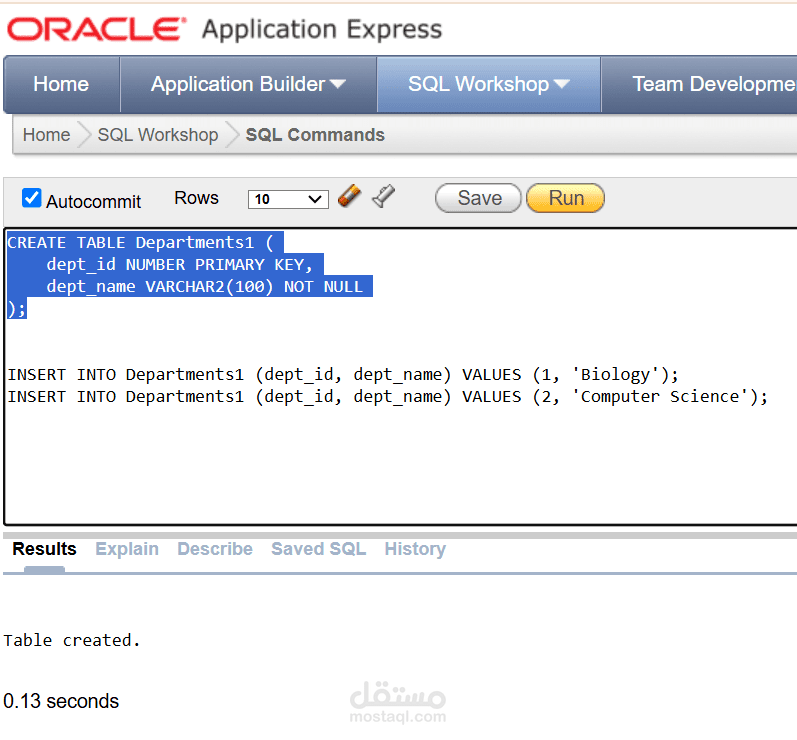The image size is (797, 740).
Task: Open the Home navigation tab
Action: (x=61, y=84)
